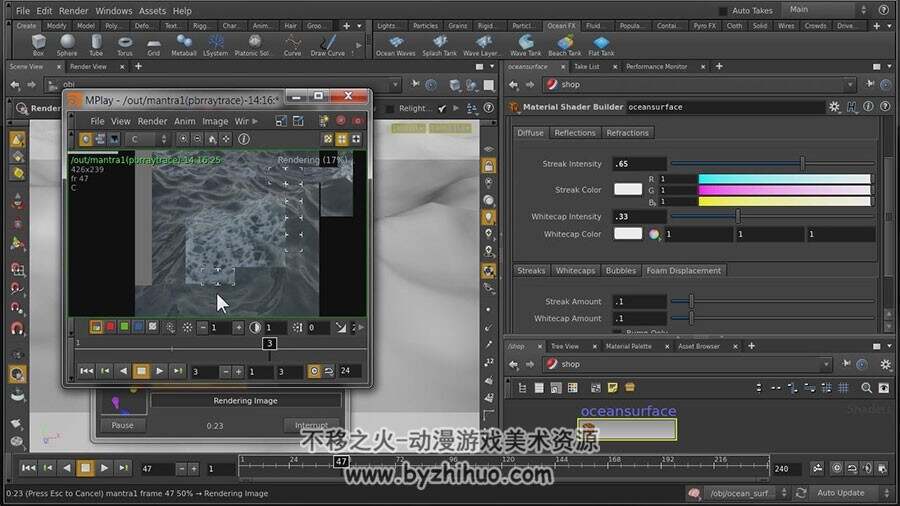Toggle MPlay blue channel display

tap(138, 326)
